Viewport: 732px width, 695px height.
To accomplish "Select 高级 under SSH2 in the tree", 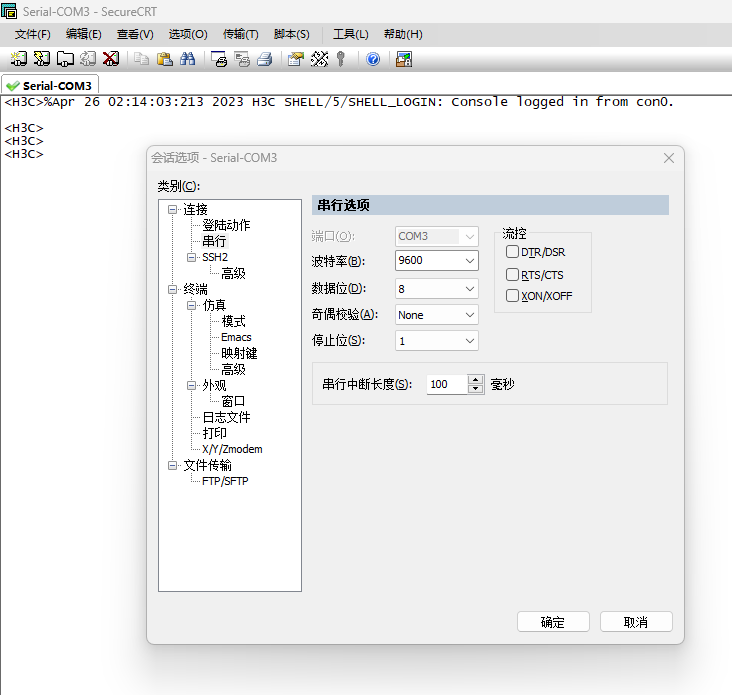I will (233, 274).
